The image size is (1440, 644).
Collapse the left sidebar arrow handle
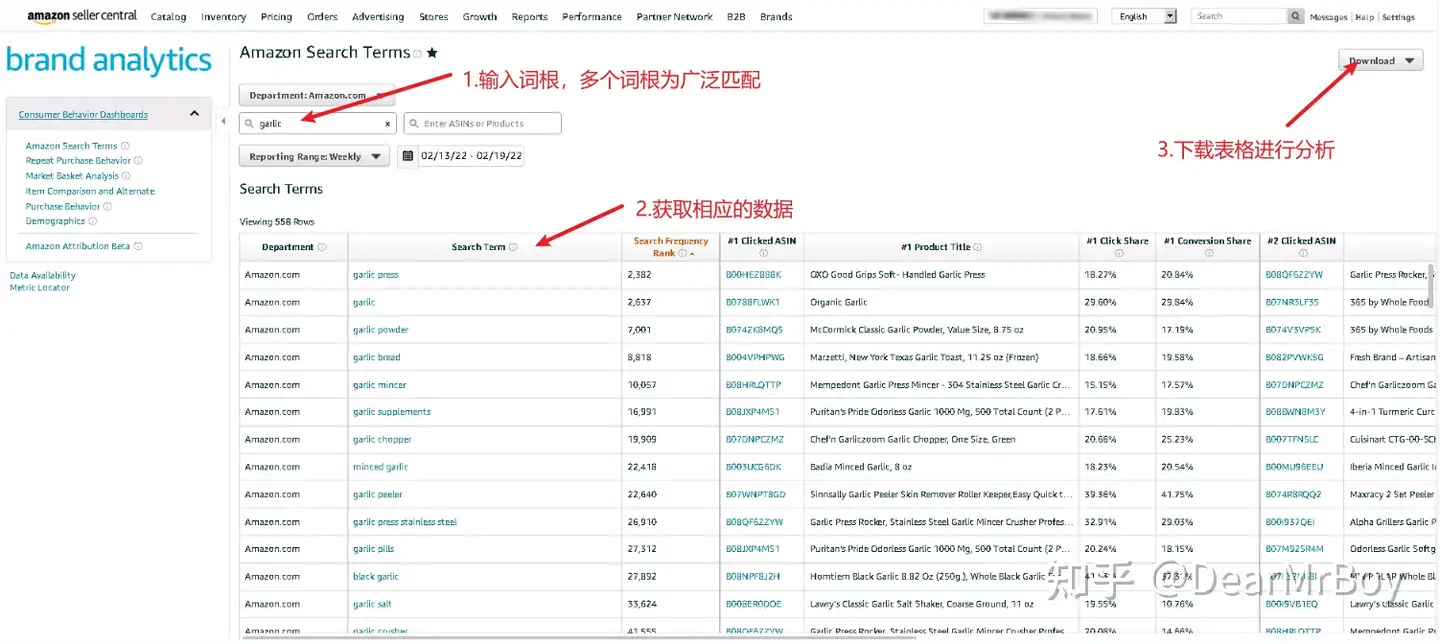(223, 121)
